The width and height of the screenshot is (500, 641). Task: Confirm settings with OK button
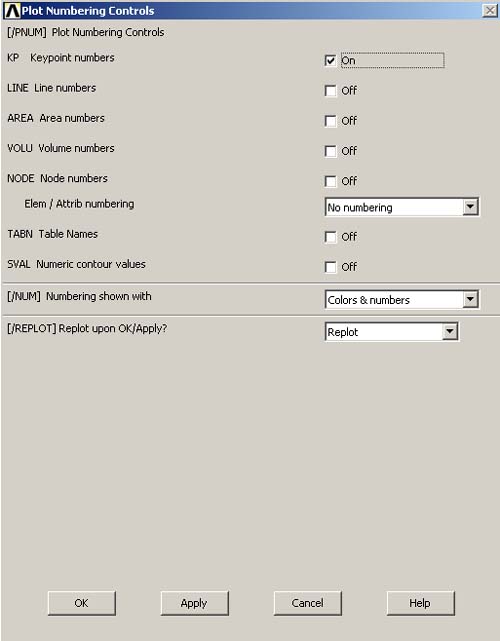coord(81,603)
